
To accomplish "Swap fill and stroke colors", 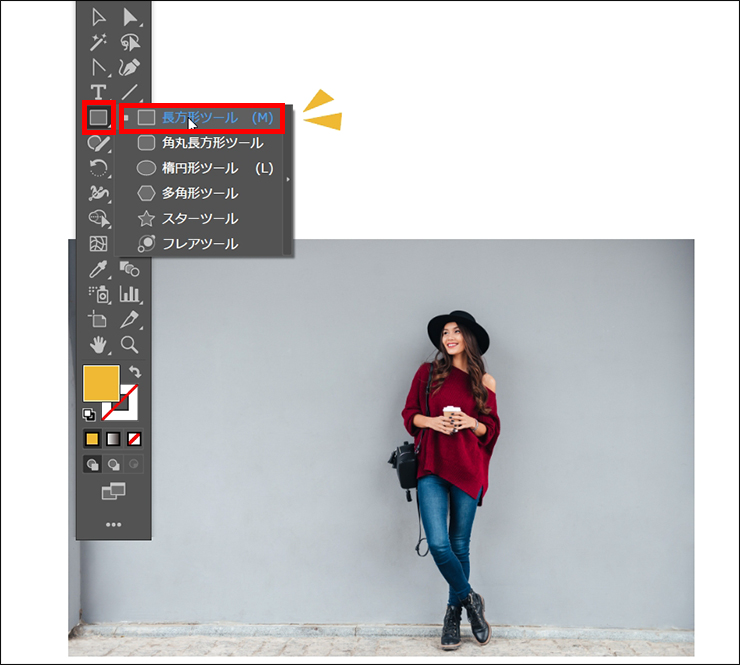I will click(135, 372).
